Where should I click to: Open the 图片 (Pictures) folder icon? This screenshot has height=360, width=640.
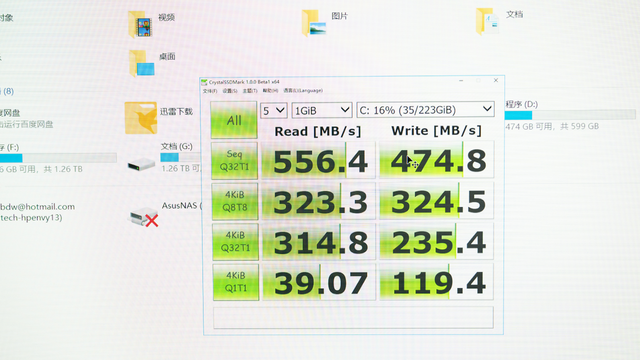point(314,23)
